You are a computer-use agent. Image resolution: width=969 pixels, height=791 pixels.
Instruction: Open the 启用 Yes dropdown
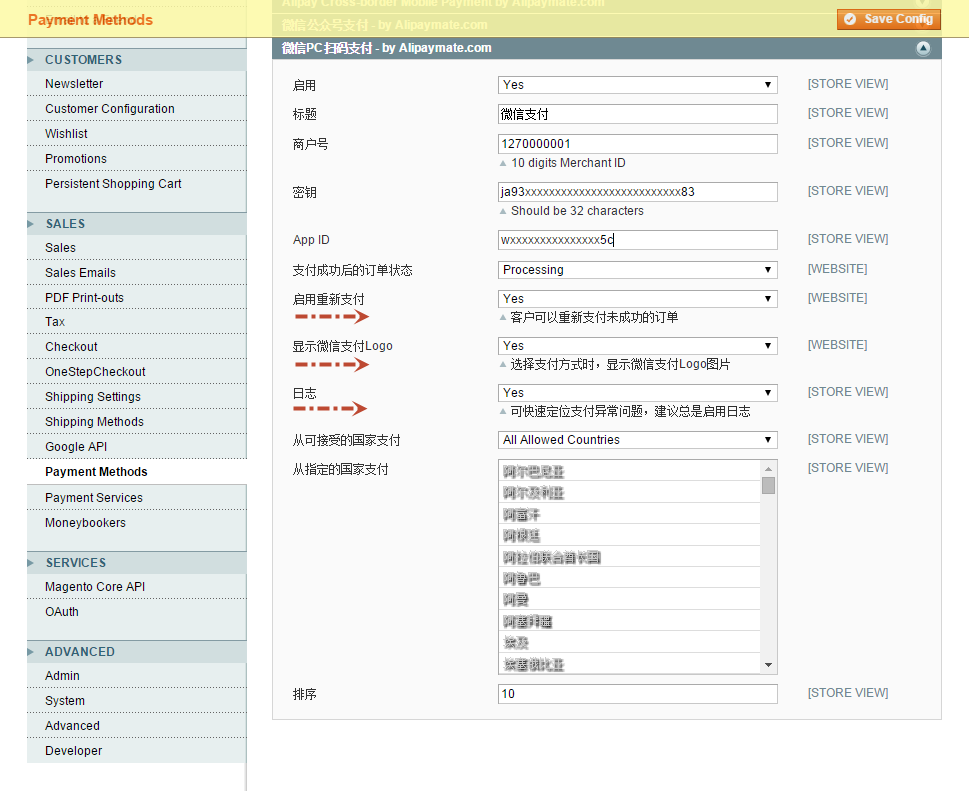point(637,85)
